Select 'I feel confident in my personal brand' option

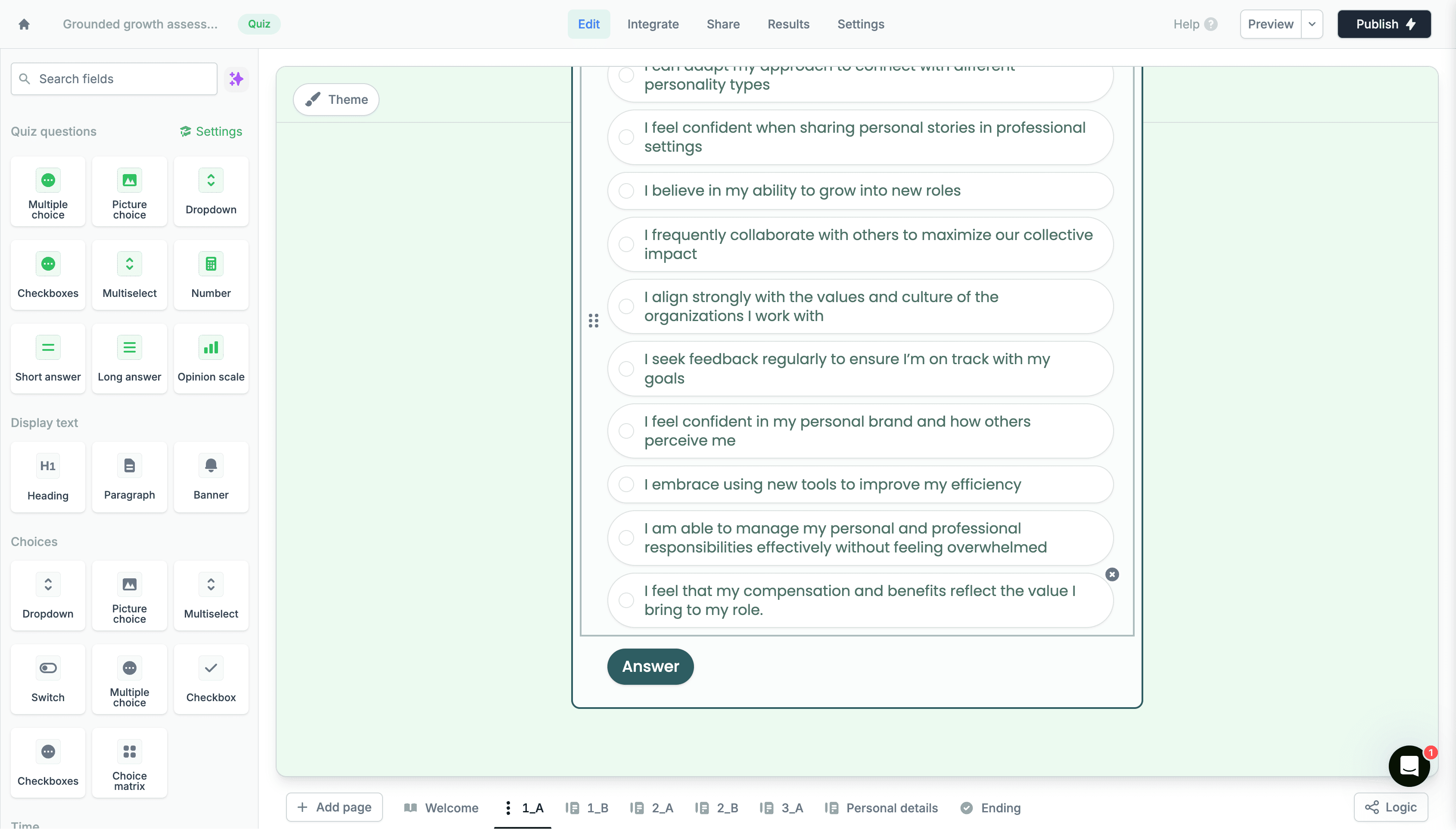[x=860, y=431]
